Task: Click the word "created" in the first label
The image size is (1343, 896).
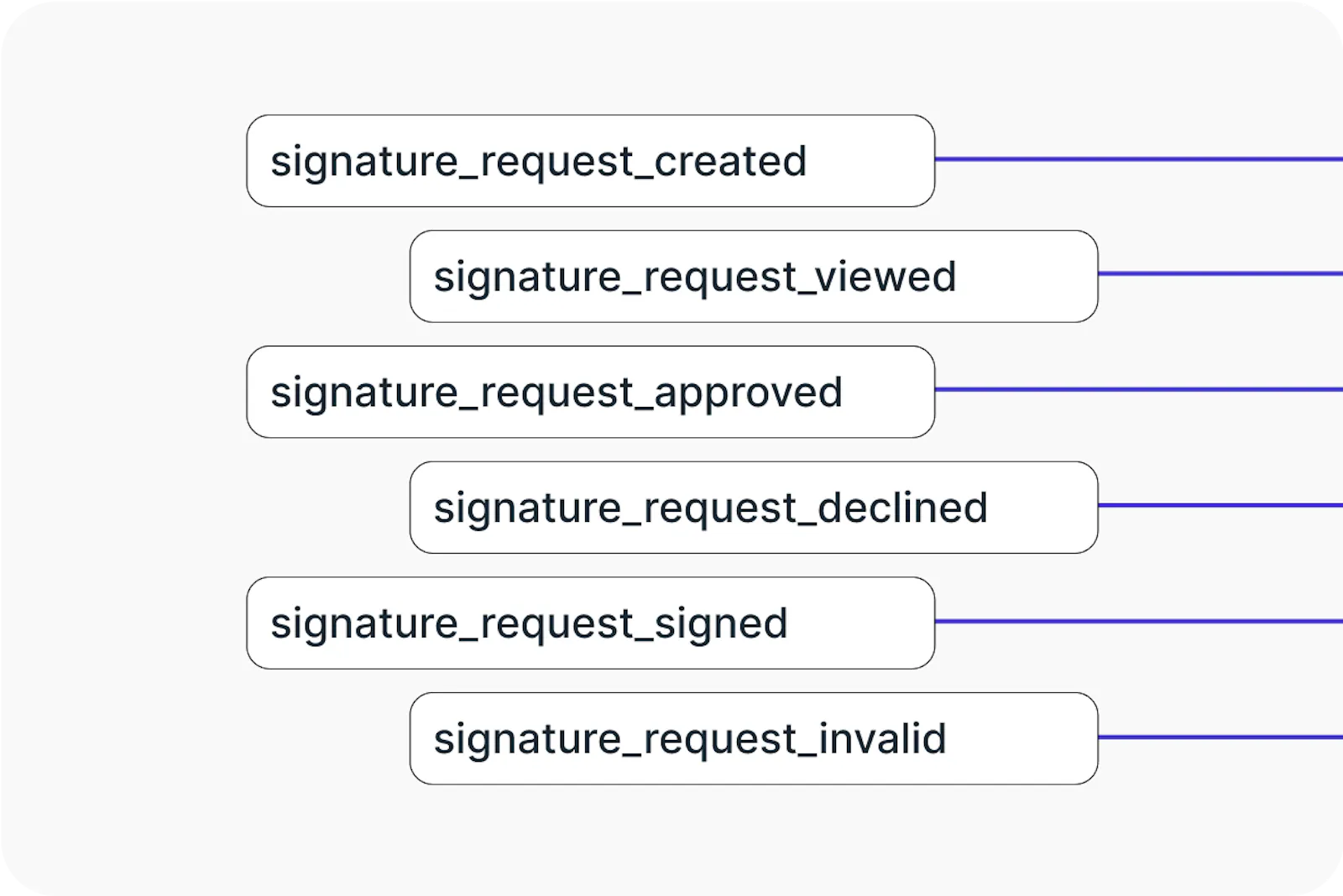Action: [730, 161]
